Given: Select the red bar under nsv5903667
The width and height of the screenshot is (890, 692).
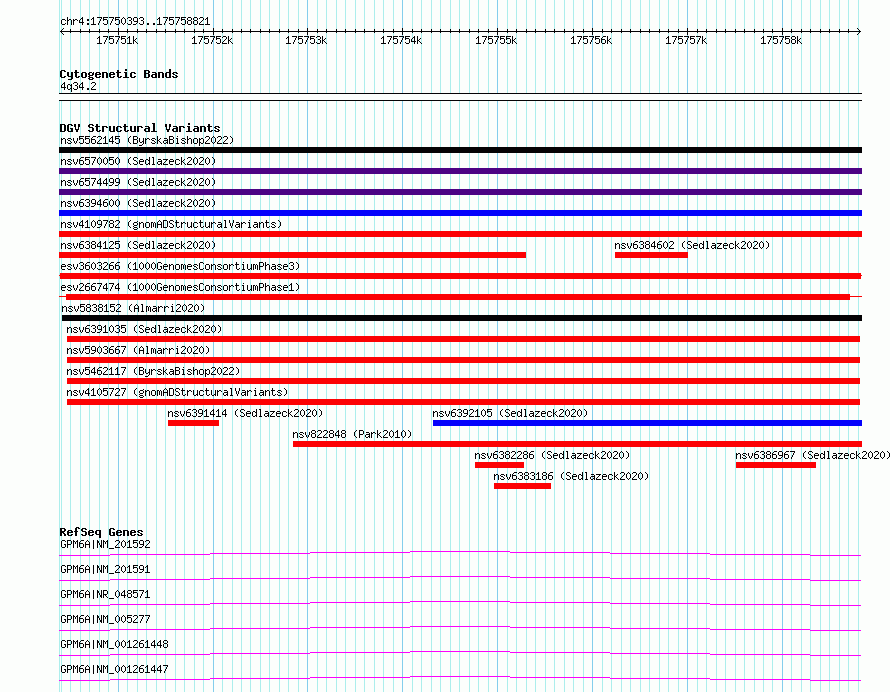Looking at the screenshot, I should [x=463, y=360].
